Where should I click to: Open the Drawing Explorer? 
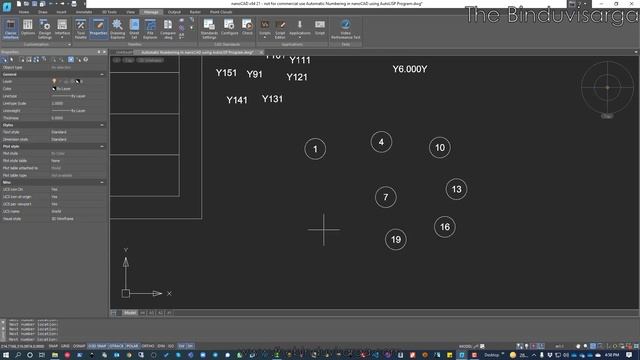117,29
